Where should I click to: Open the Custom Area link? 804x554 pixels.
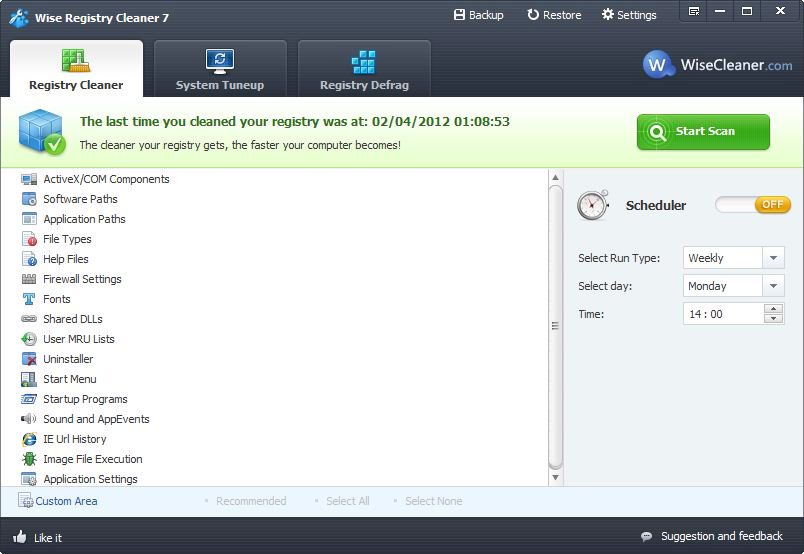tap(66, 501)
